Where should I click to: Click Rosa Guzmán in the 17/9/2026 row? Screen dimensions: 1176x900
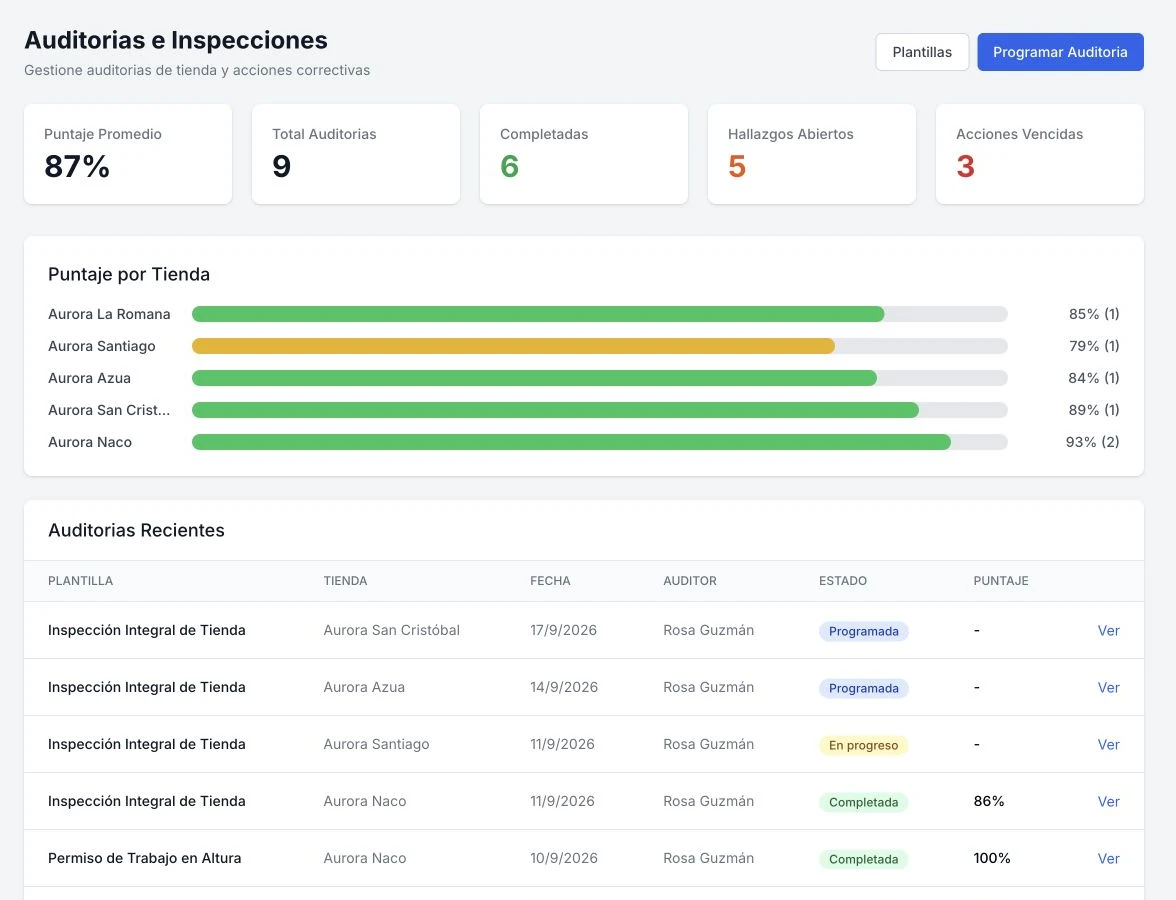[709, 631]
